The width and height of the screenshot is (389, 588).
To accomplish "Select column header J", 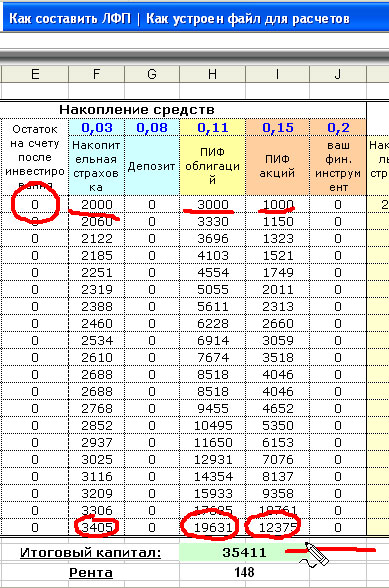I will [338, 74].
